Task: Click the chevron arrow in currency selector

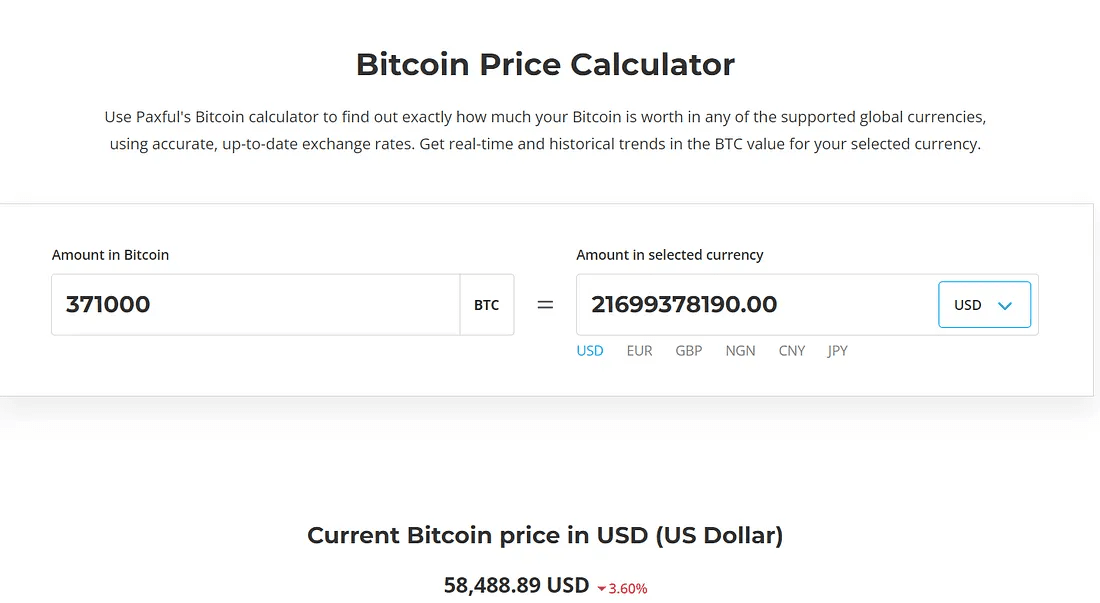Action: (x=1006, y=306)
